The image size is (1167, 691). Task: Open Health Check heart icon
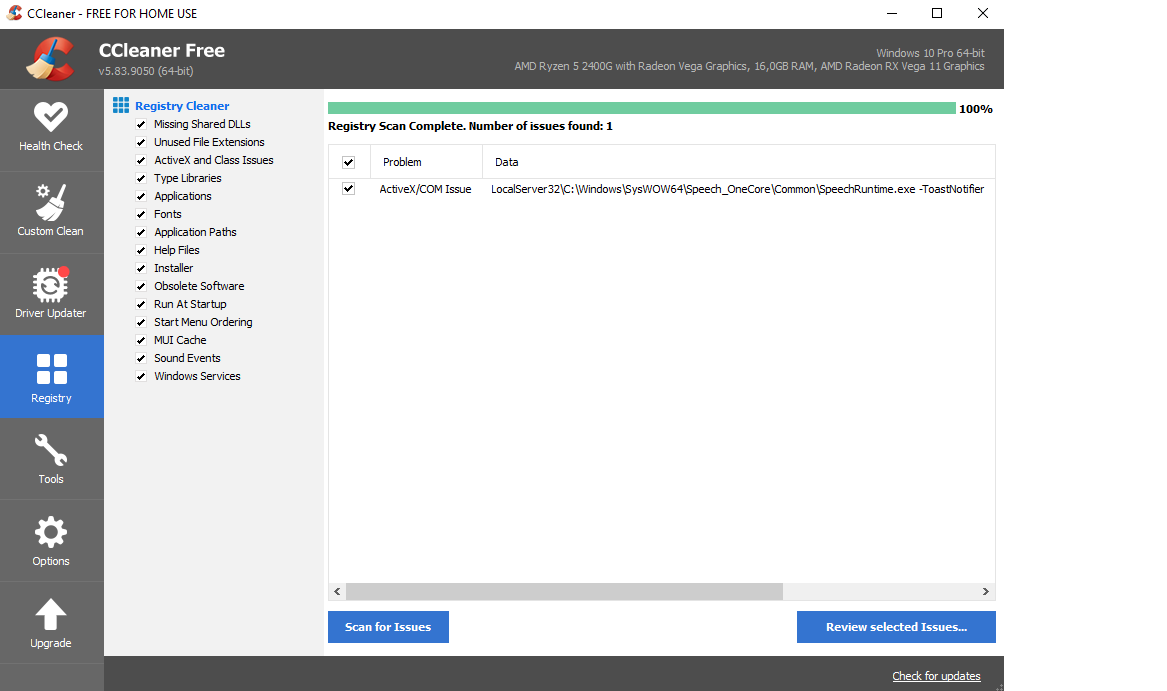(x=51, y=116)
